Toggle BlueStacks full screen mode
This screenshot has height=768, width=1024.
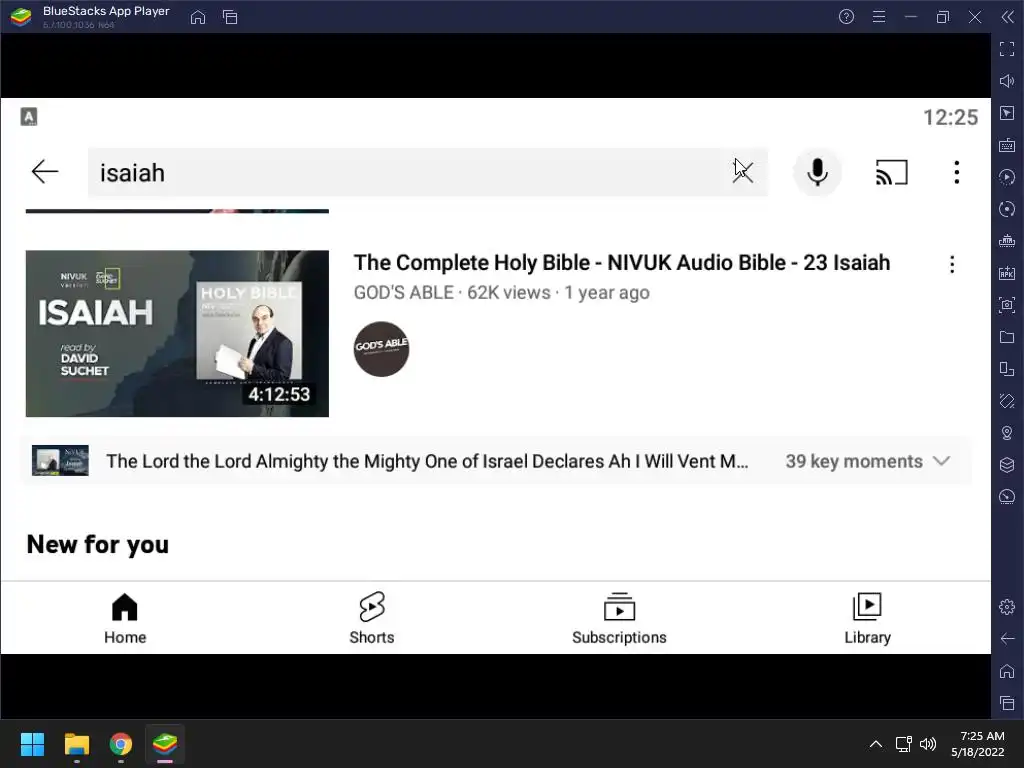(x=1007, y=49)
